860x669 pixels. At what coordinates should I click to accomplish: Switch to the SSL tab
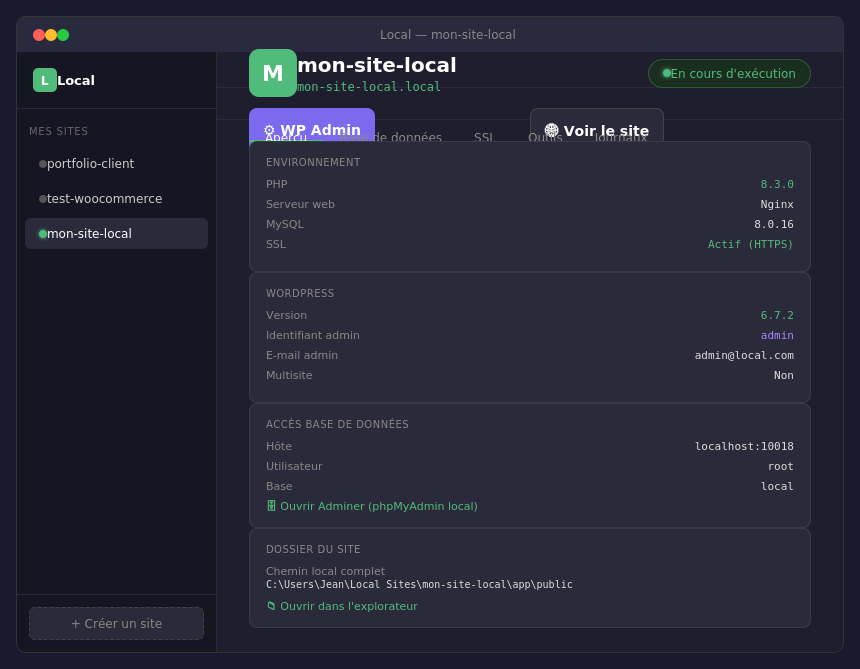[483, 137]
